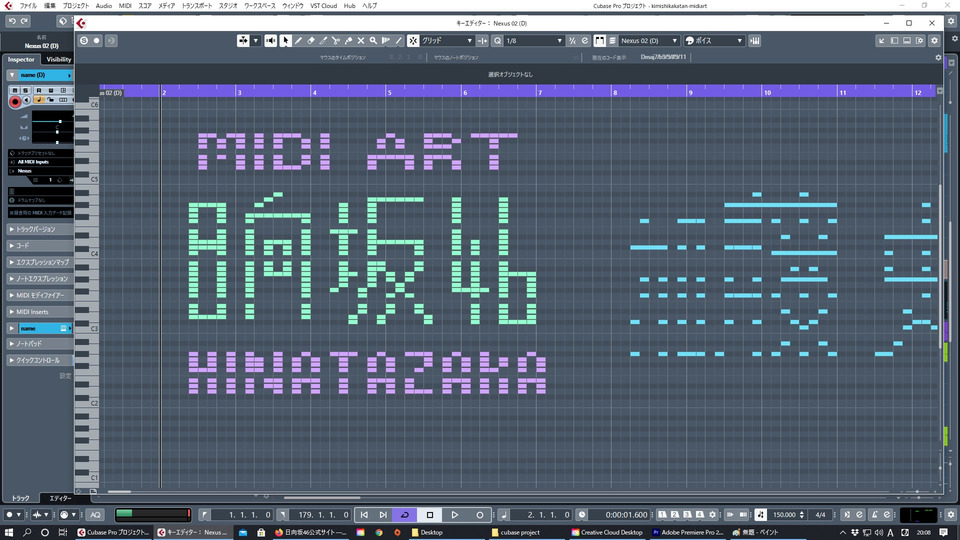This screenshot has height=540, width=960.
Task: Open ファイル menu
Action: tap(28, 6)
